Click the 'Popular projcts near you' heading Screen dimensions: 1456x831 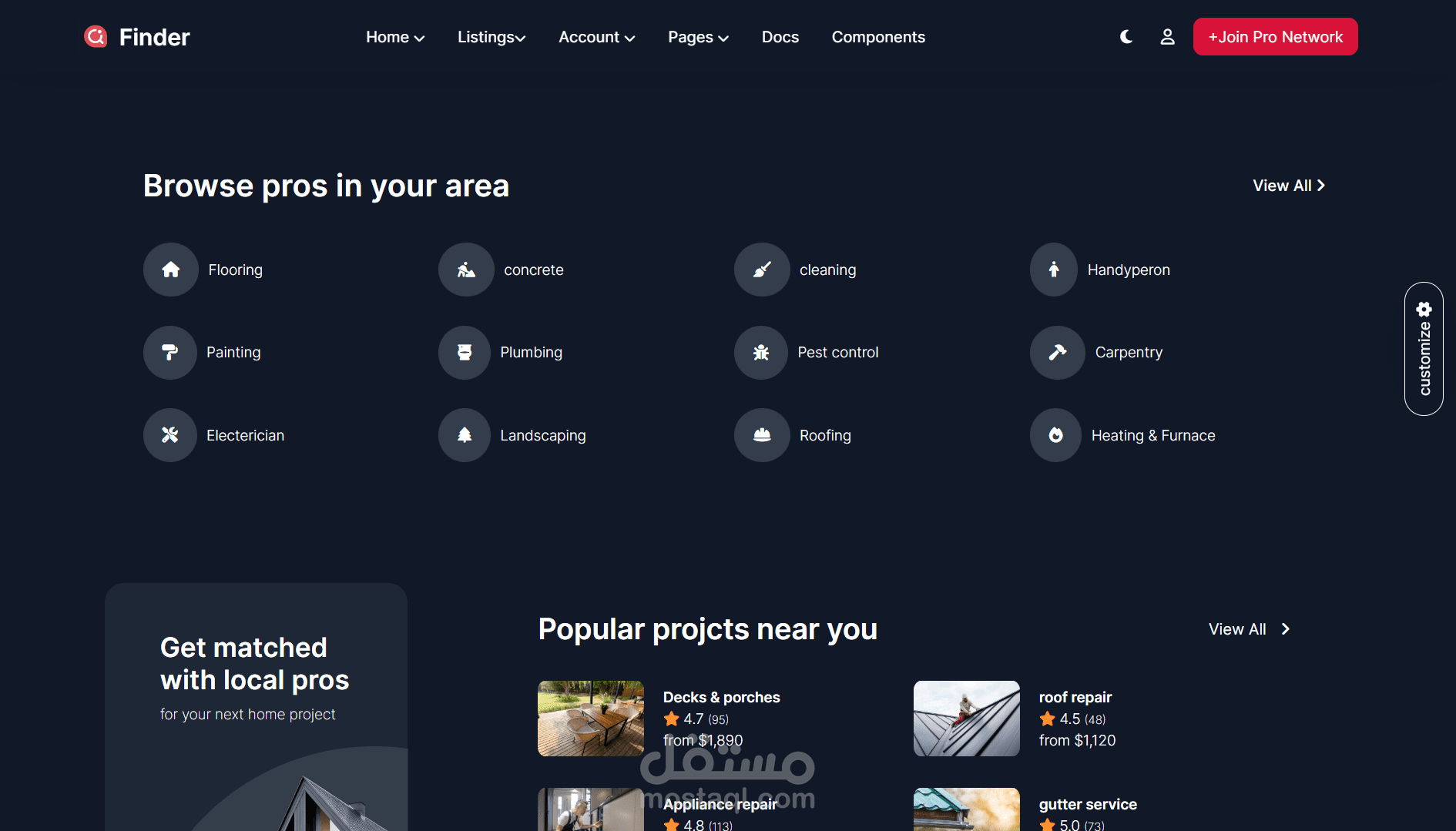(708, 629)
